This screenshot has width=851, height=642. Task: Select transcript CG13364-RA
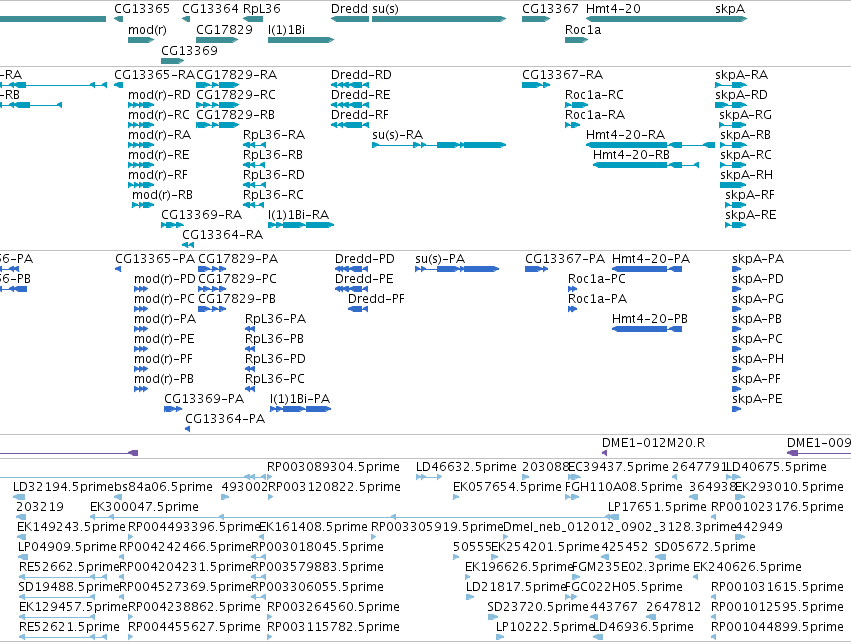point(223,236)
